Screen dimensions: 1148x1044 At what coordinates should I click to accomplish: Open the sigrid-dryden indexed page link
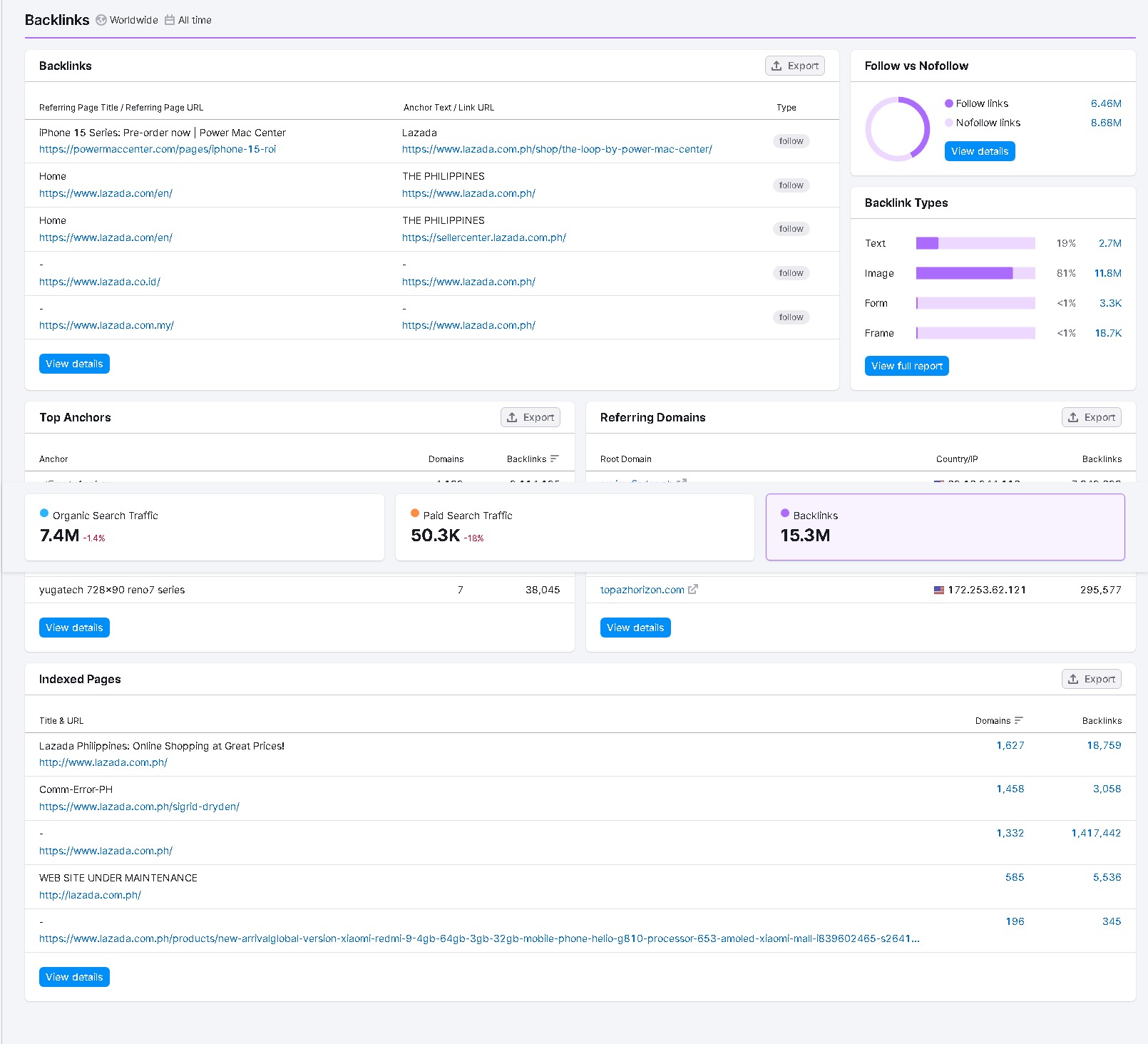pos(139,807)
